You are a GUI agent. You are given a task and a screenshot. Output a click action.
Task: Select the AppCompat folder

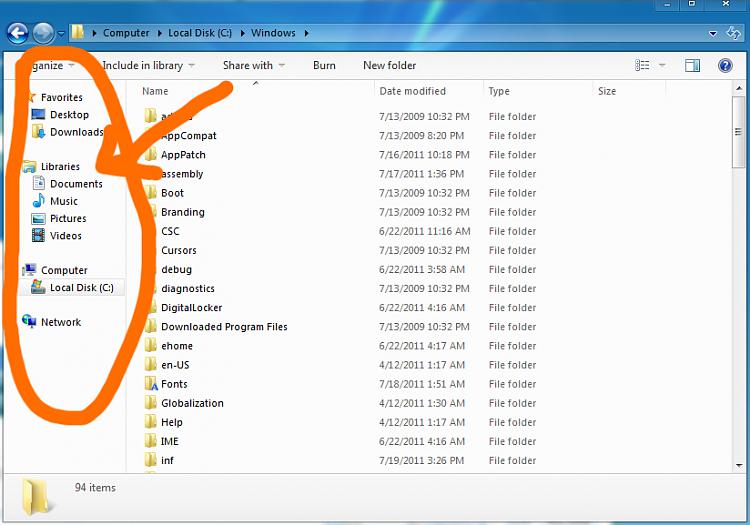click(x=188, y=136)
